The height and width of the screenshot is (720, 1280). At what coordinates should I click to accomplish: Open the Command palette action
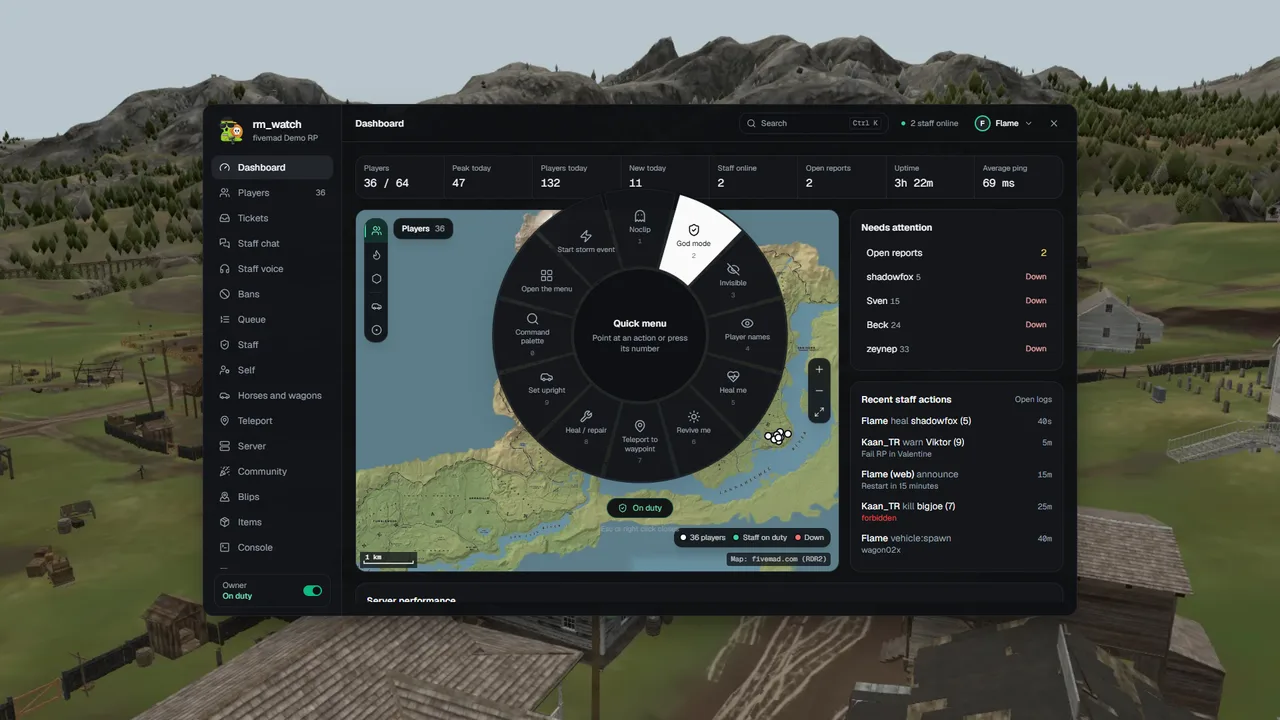click(532, 334)
